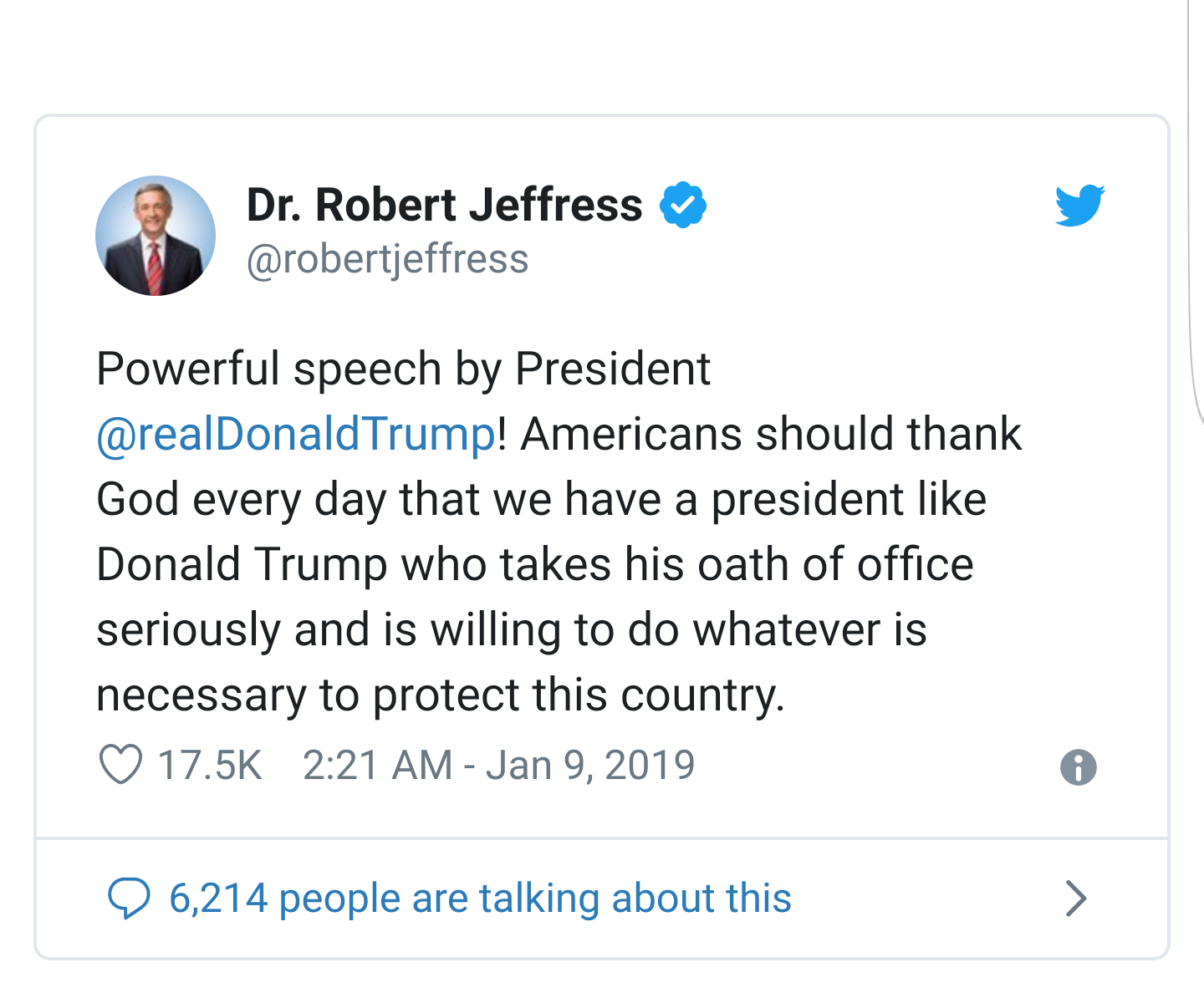Click the "Americans should thank" text
1204x993 pixels.
[x=771, y=434]
